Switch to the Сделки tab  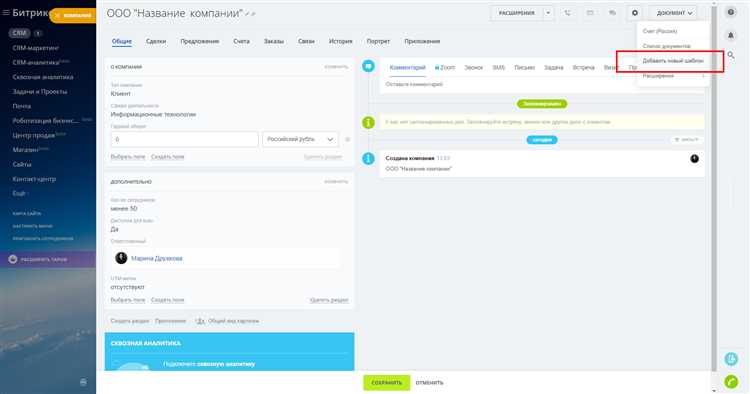(x=156, y=42)
